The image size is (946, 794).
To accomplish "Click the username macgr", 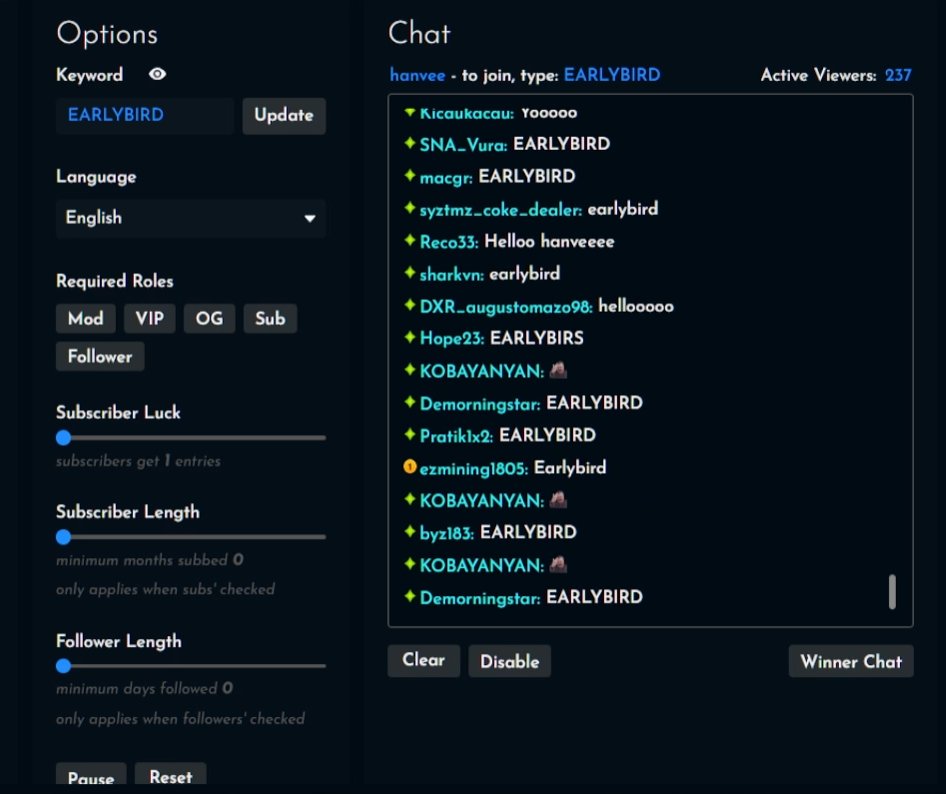I will 446,177.
